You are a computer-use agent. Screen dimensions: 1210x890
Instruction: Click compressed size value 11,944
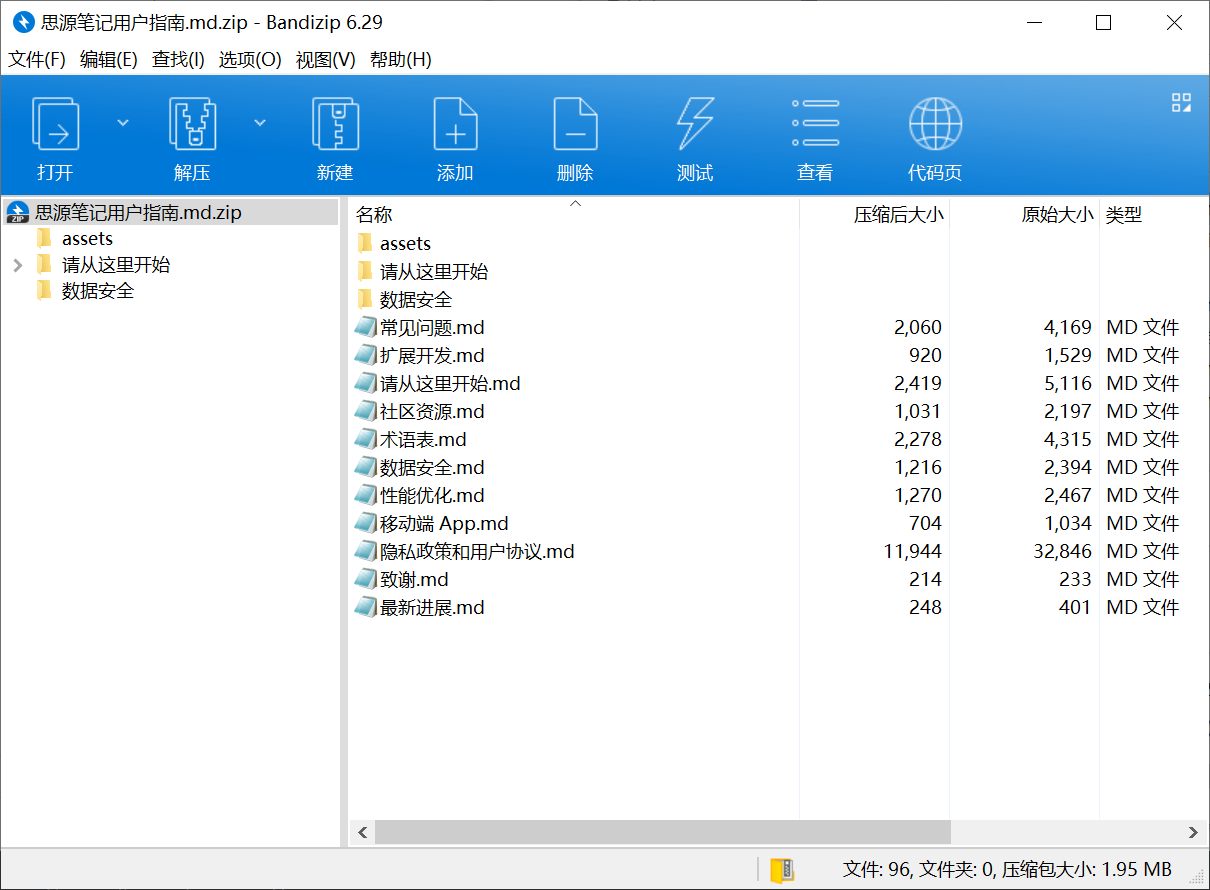[913, 551]
